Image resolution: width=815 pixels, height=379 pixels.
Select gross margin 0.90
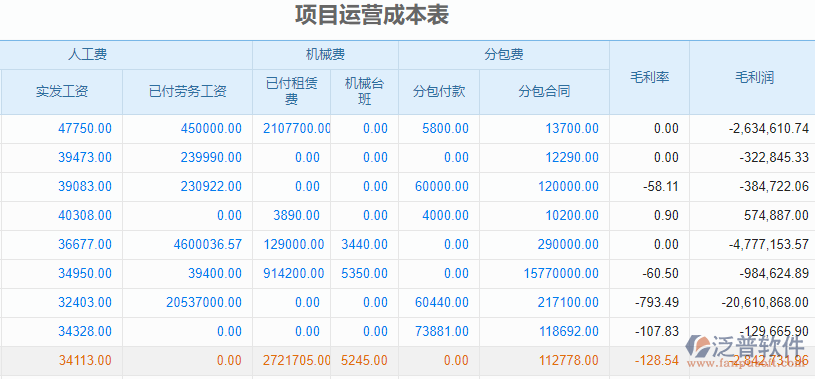point(666,215)
